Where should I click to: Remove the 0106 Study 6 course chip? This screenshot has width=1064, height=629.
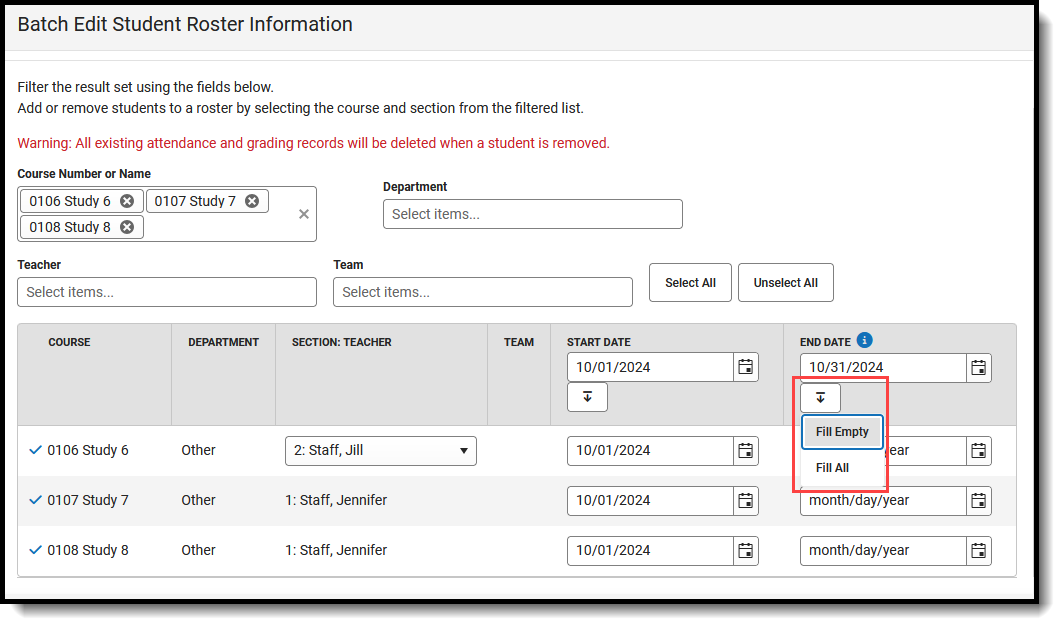127,201
